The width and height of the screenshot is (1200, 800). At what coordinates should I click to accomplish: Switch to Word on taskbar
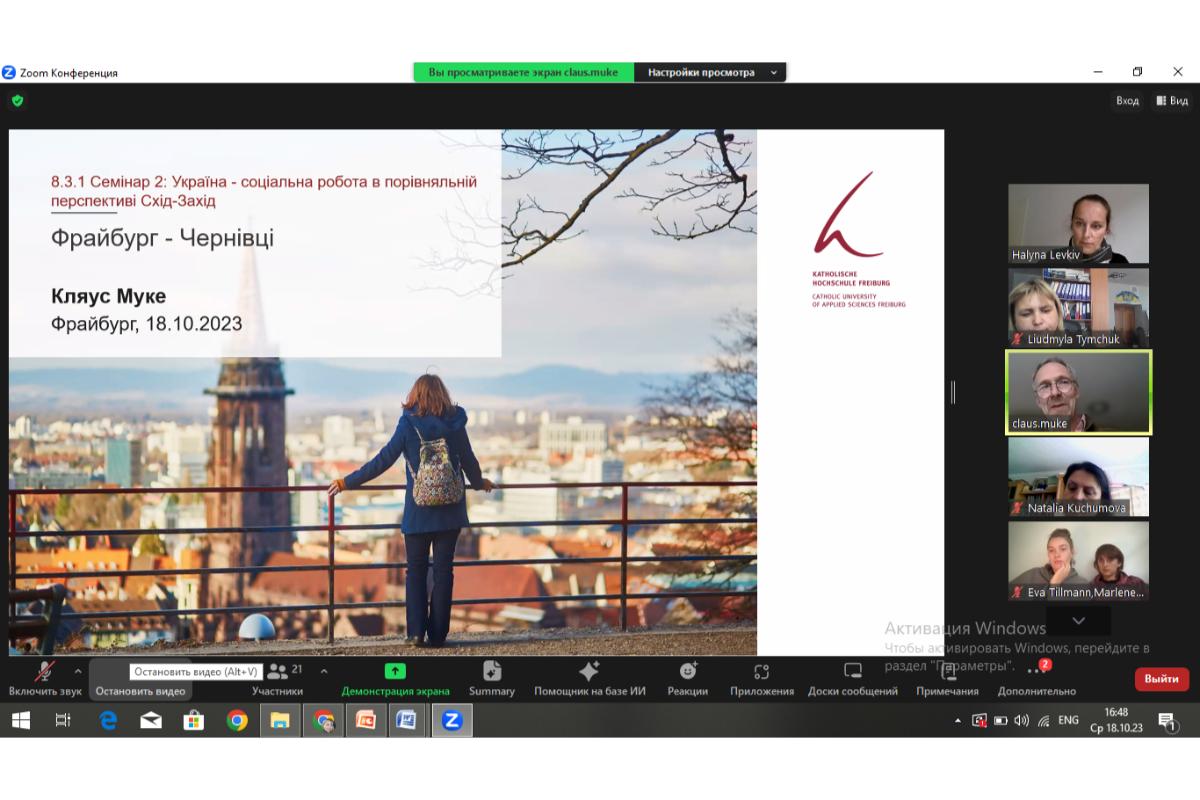click(x=409, y=720)
